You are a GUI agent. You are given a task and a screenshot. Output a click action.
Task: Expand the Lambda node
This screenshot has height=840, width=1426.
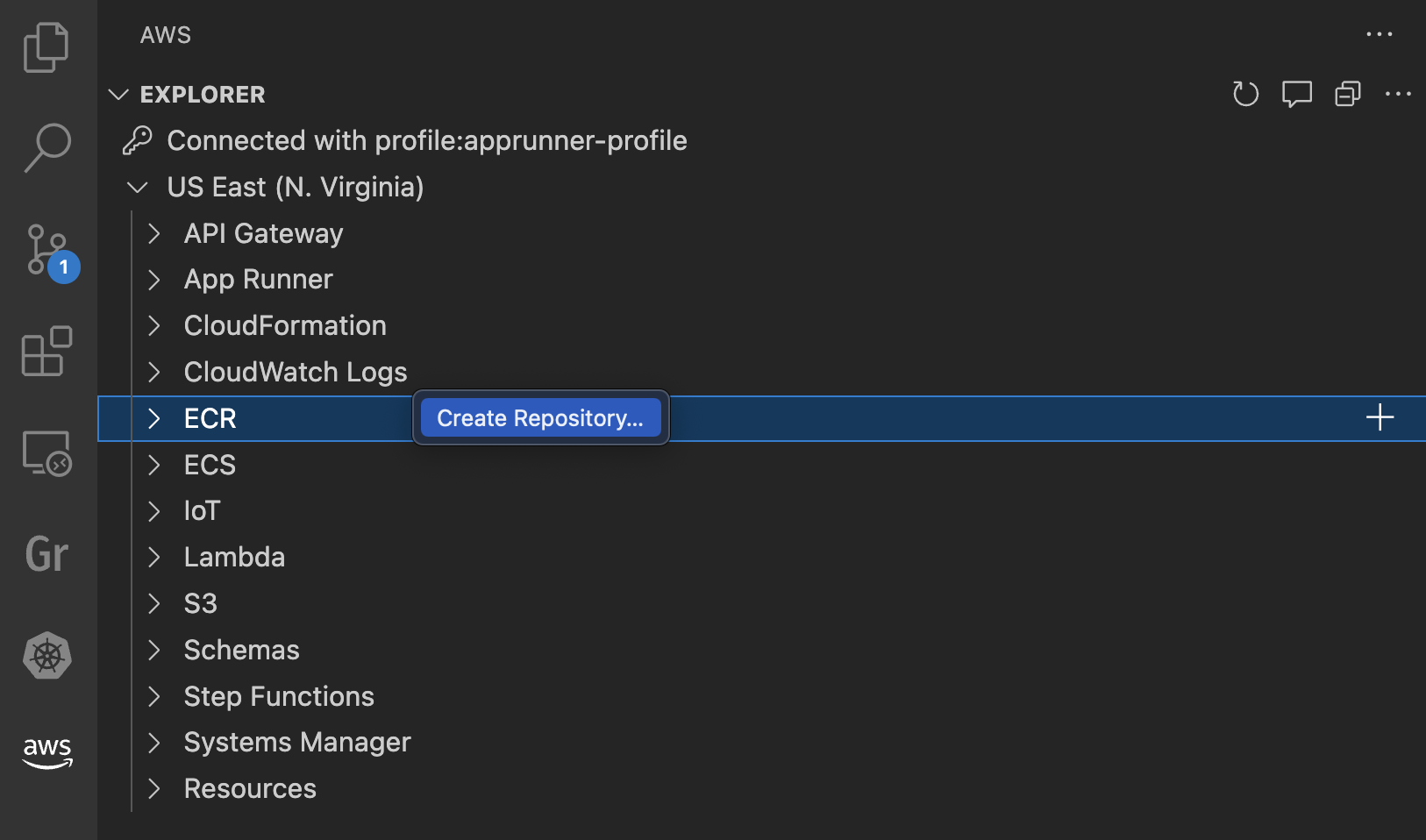pyautogui.click(x=154, y=557)
